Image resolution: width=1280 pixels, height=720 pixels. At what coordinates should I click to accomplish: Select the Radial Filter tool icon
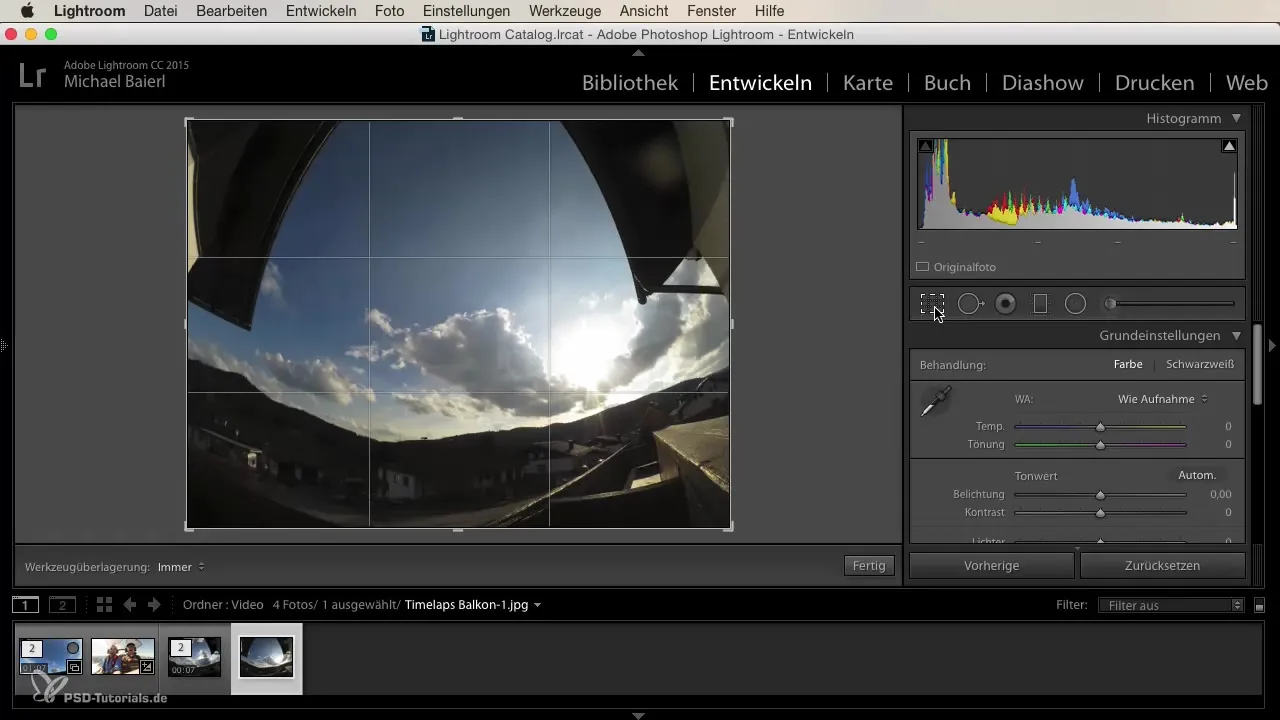point(1075,304)
